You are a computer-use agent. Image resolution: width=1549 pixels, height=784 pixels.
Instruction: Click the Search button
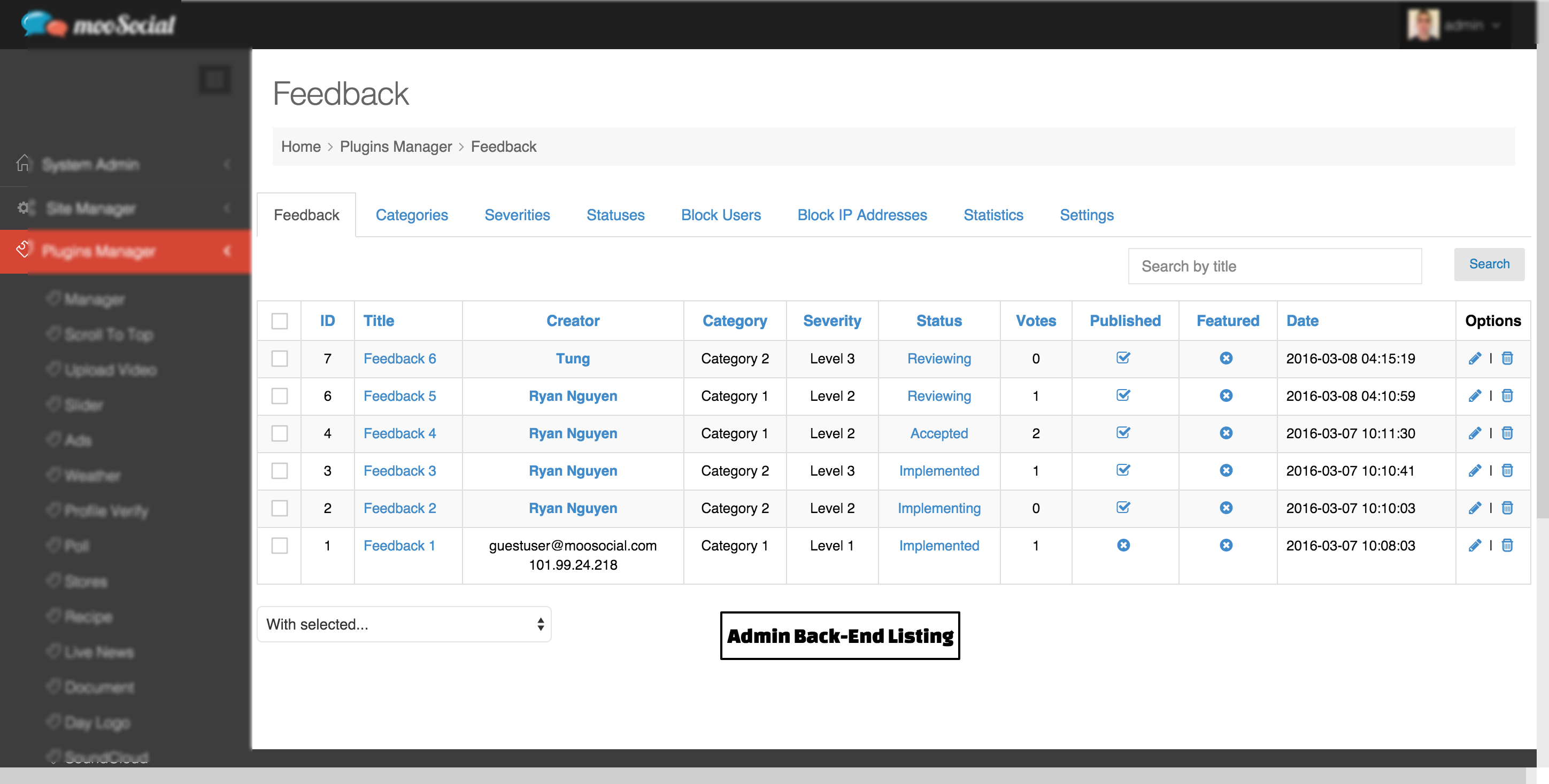coord(1489,264)
